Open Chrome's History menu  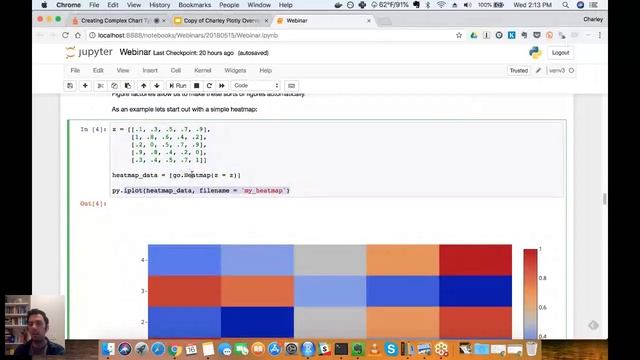159,5
